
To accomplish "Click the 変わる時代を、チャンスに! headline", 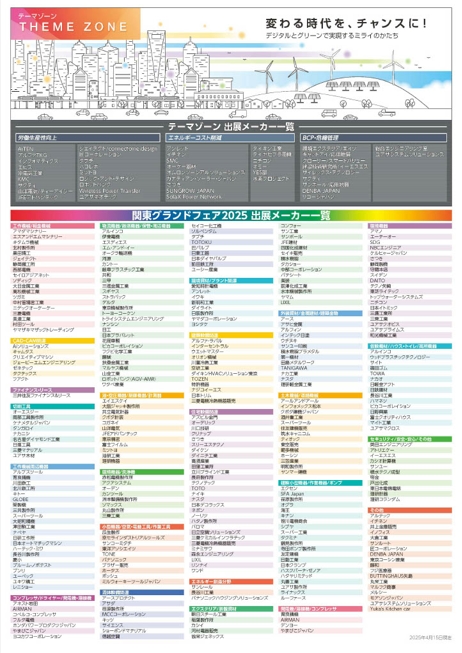I will pyautogui.click(x=347, y=23).
